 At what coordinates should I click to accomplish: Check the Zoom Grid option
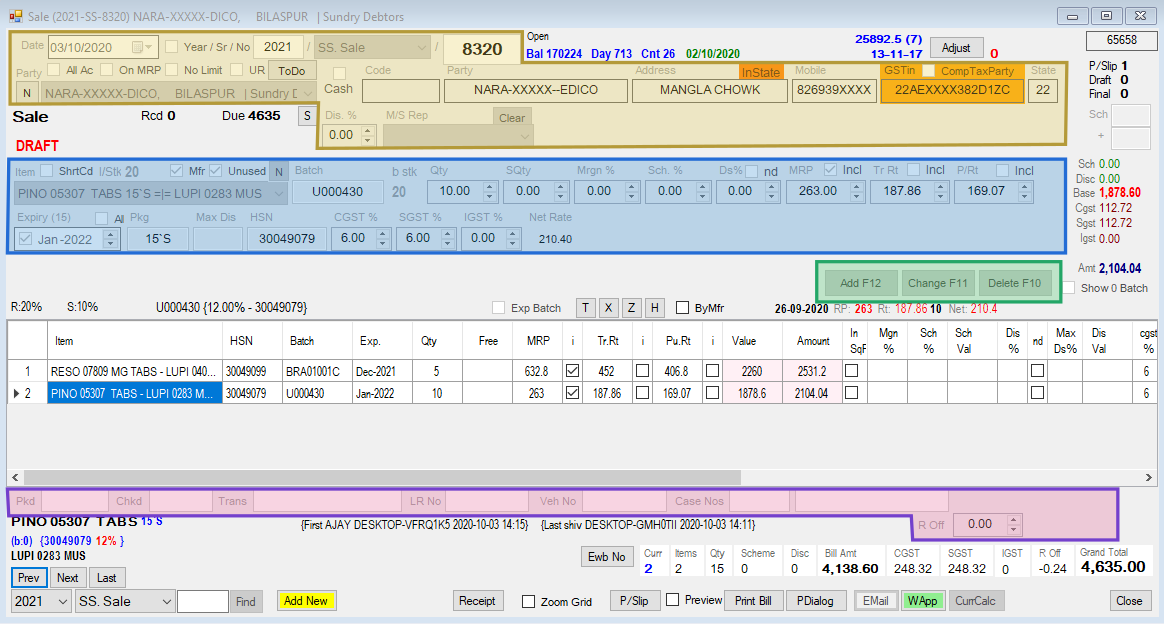(529, 602)
